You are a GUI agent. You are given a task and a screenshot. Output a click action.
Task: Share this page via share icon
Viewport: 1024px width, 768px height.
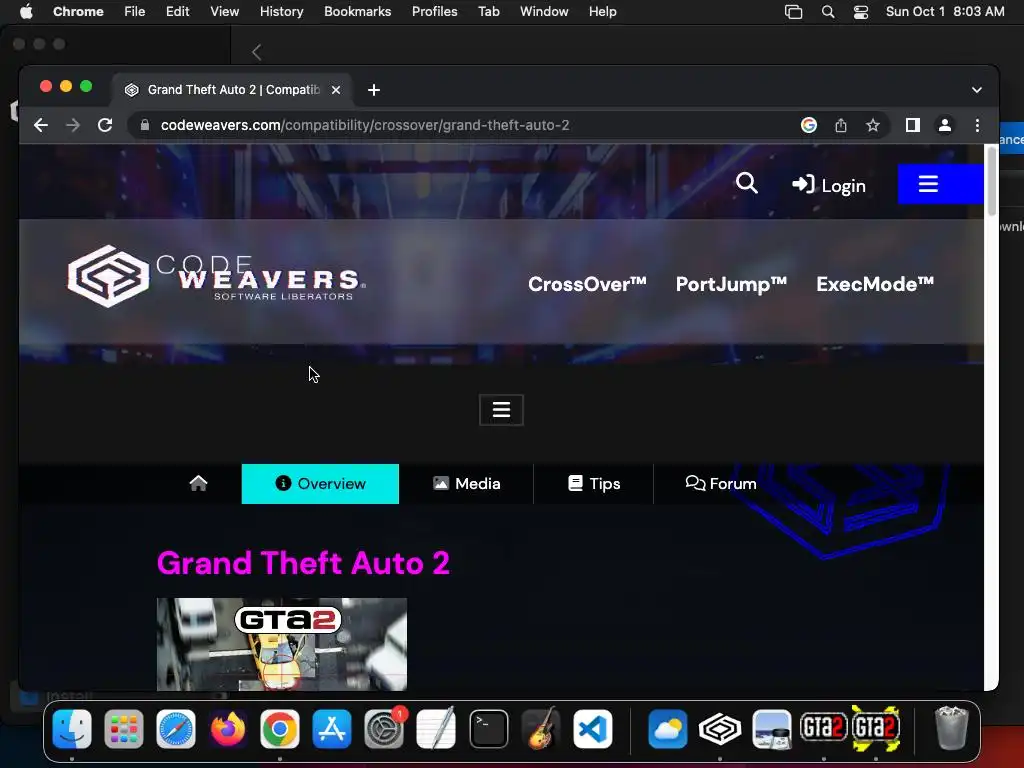tap(841, 125)
